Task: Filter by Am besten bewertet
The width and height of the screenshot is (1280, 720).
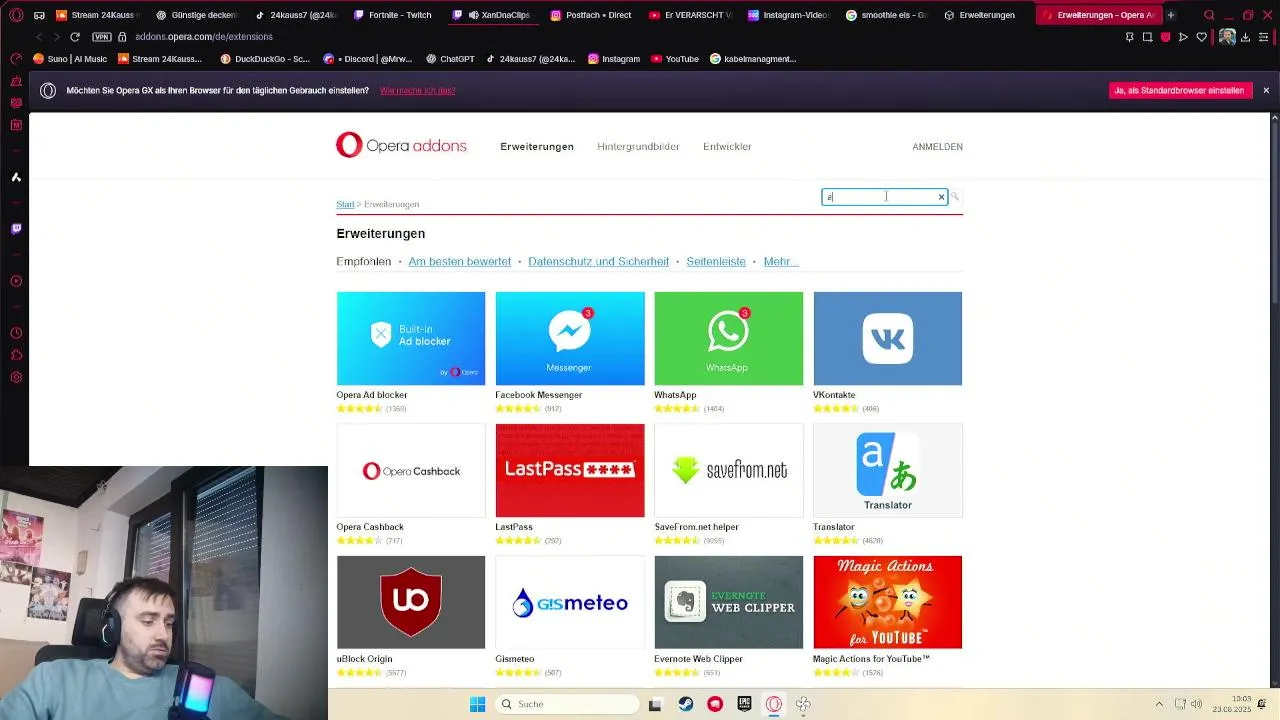Action: [x=460, y=262]
